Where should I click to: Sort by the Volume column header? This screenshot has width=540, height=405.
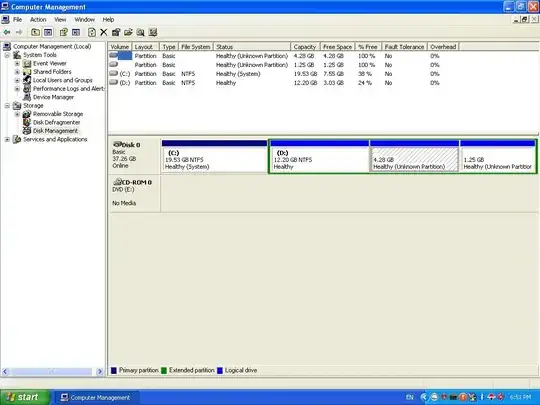pos(120,47)
